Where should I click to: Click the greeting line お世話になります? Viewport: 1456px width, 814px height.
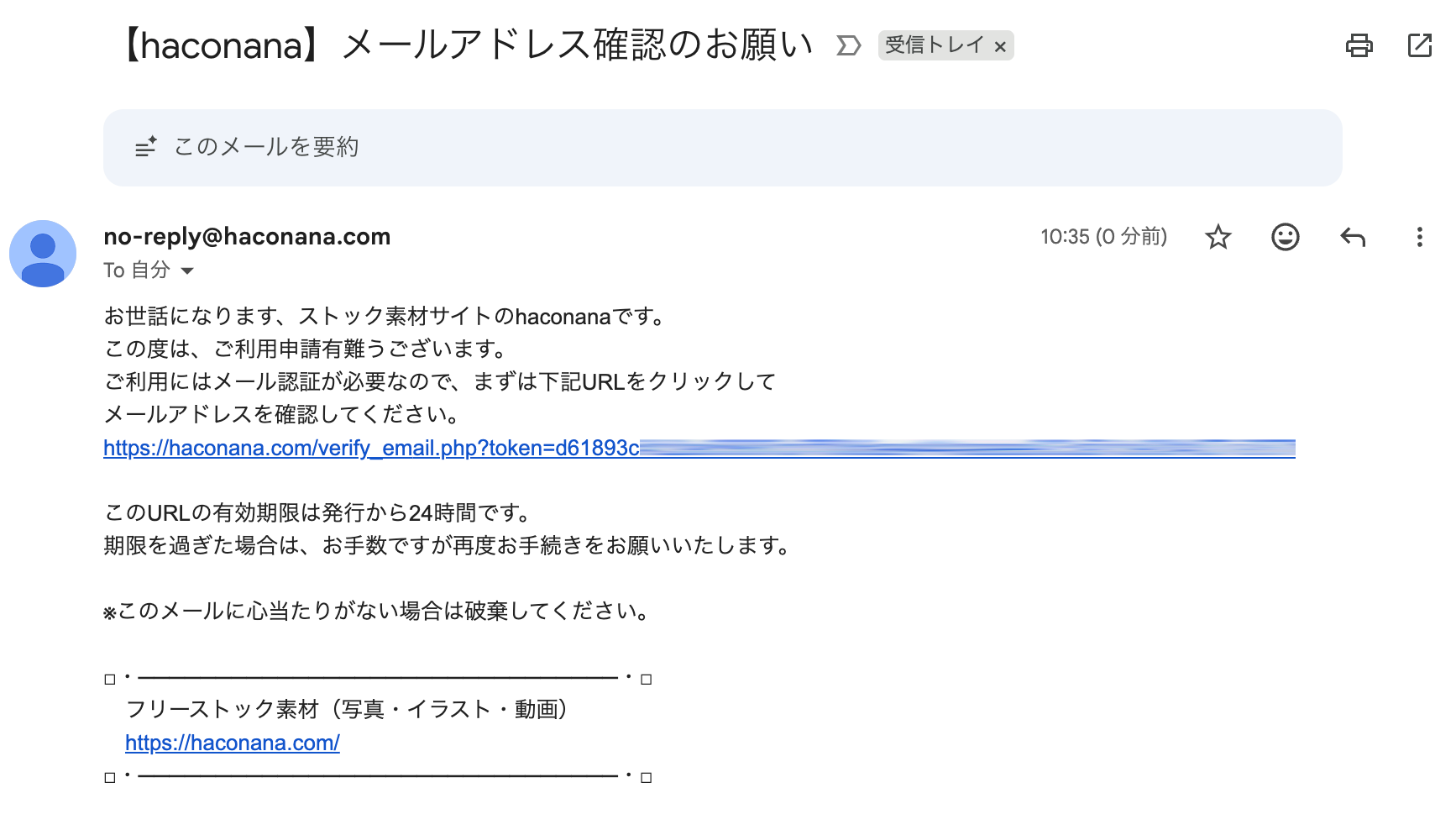[385, 317]
